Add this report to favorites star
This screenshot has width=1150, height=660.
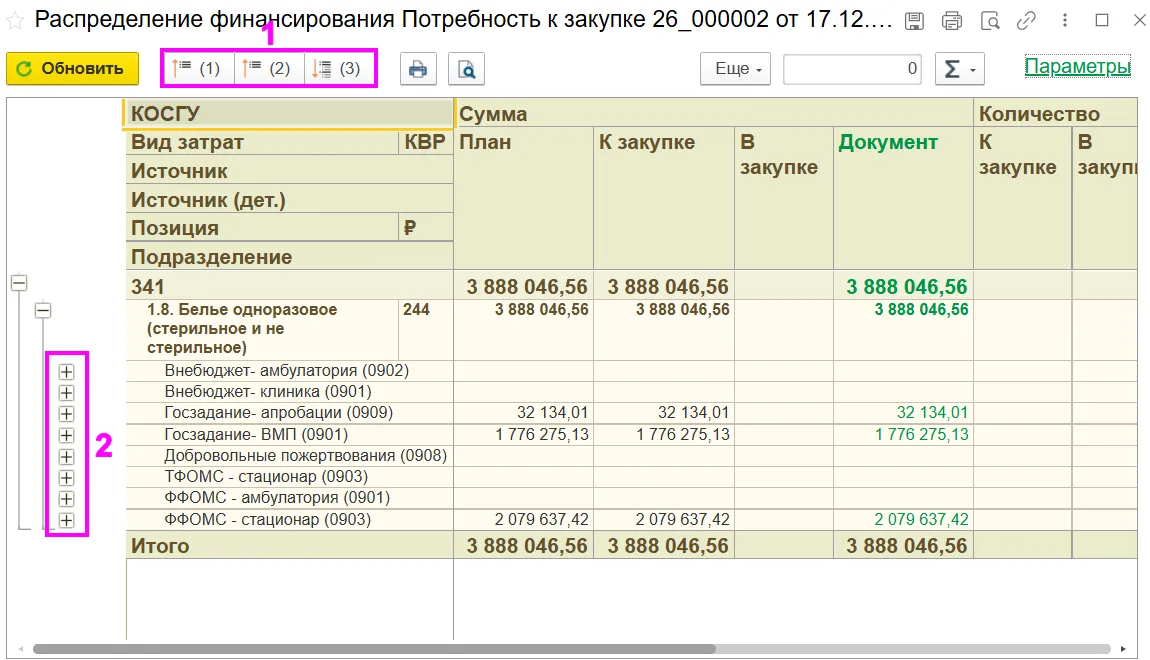pyautogui.click(x=15, y=21)
